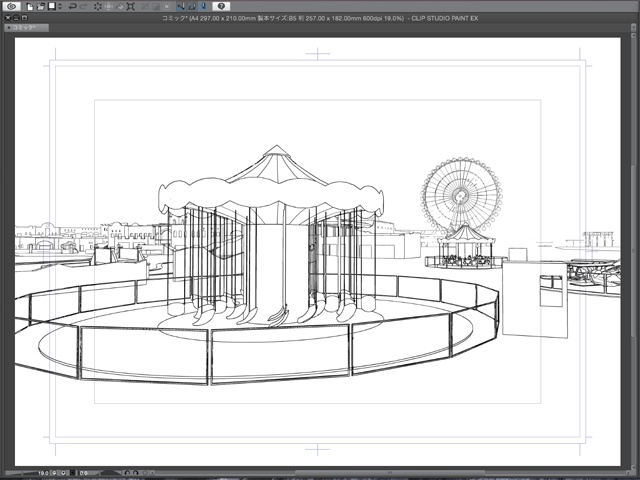Adjust the canvas rotation slider
Screen dimensions: 640x480
coord(110,473)
